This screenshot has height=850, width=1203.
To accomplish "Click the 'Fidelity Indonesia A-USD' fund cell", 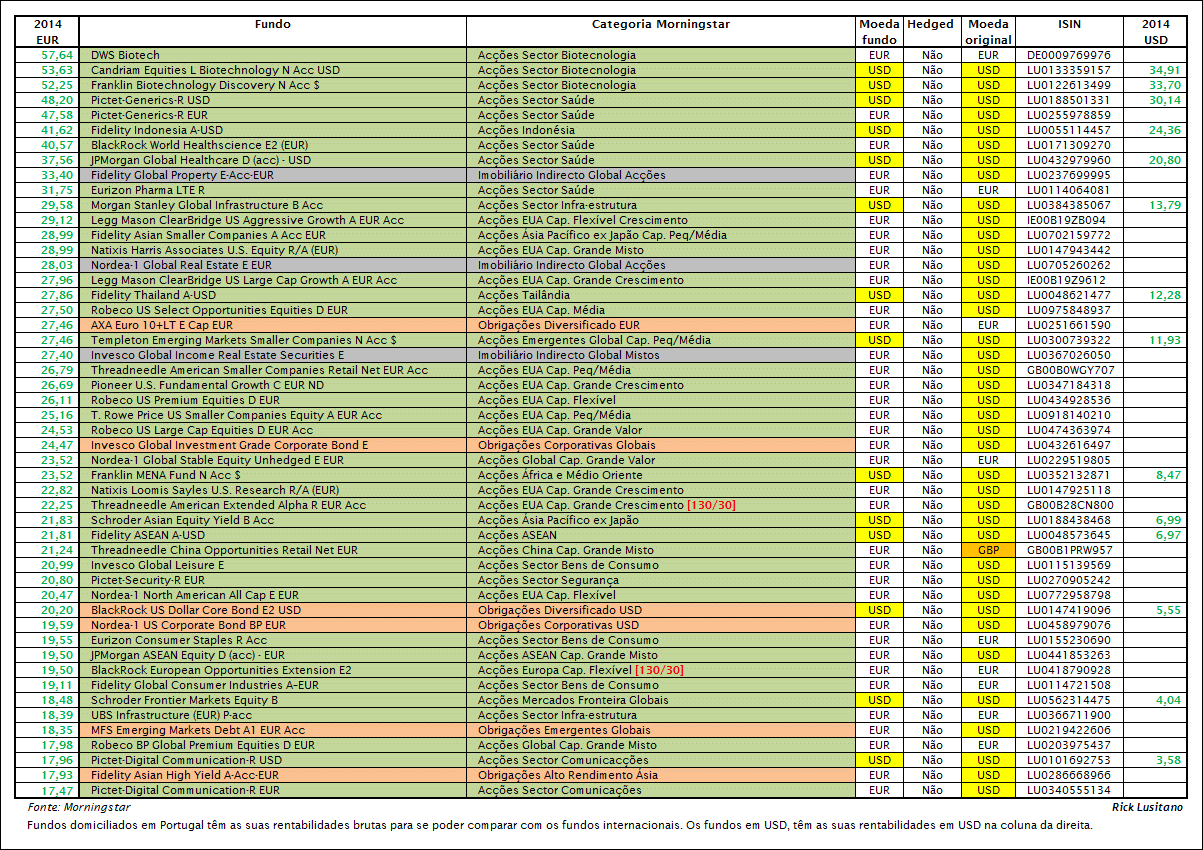I will 273,130.
